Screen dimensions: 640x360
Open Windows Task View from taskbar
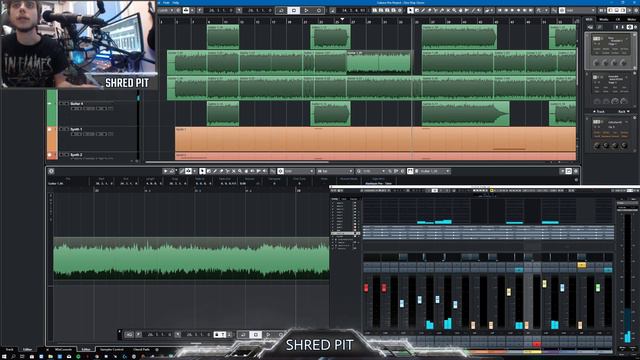[22, 356]
